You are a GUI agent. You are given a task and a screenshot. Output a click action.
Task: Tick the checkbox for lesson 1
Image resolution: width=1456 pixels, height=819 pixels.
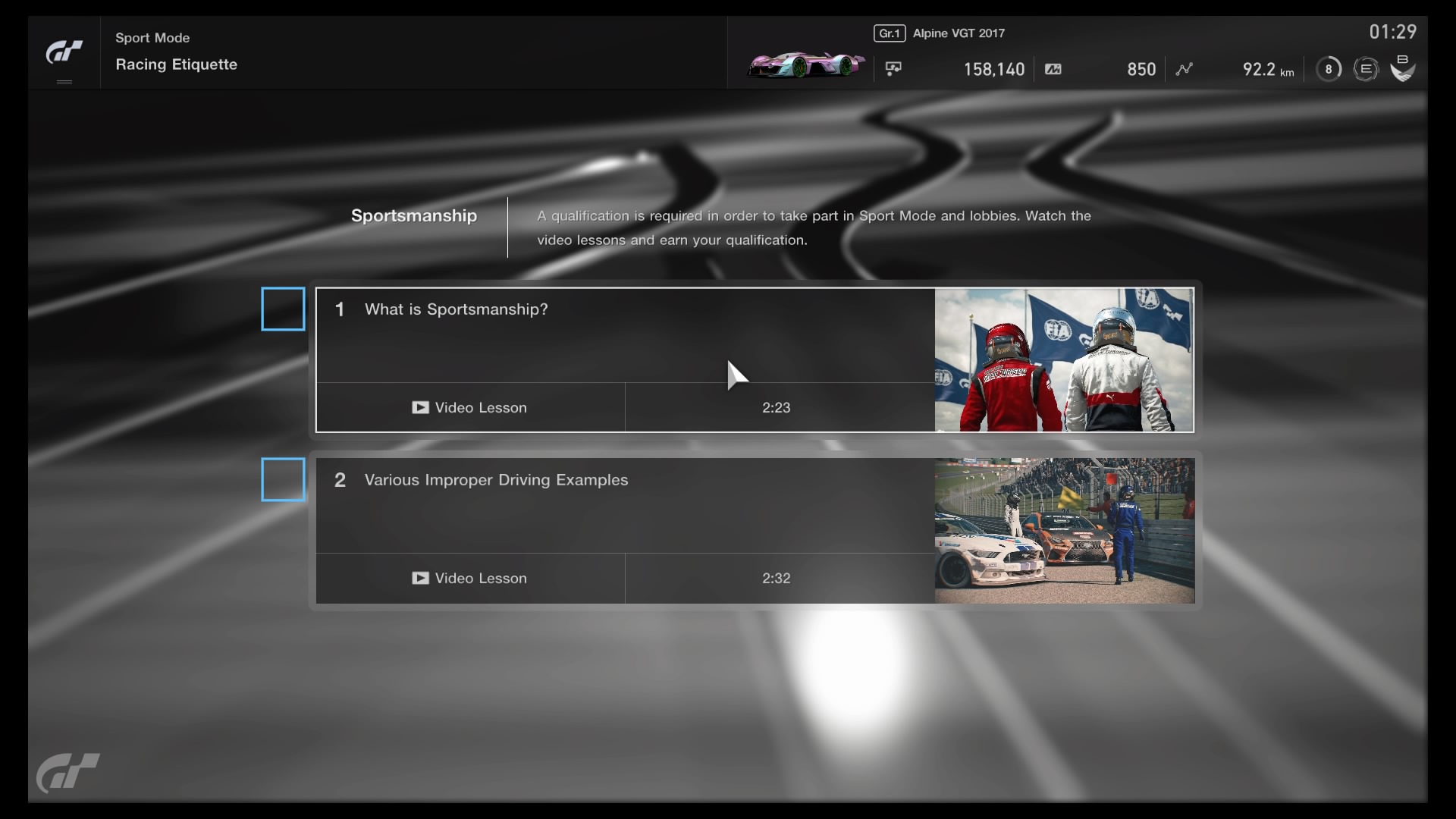coord(283,309)
